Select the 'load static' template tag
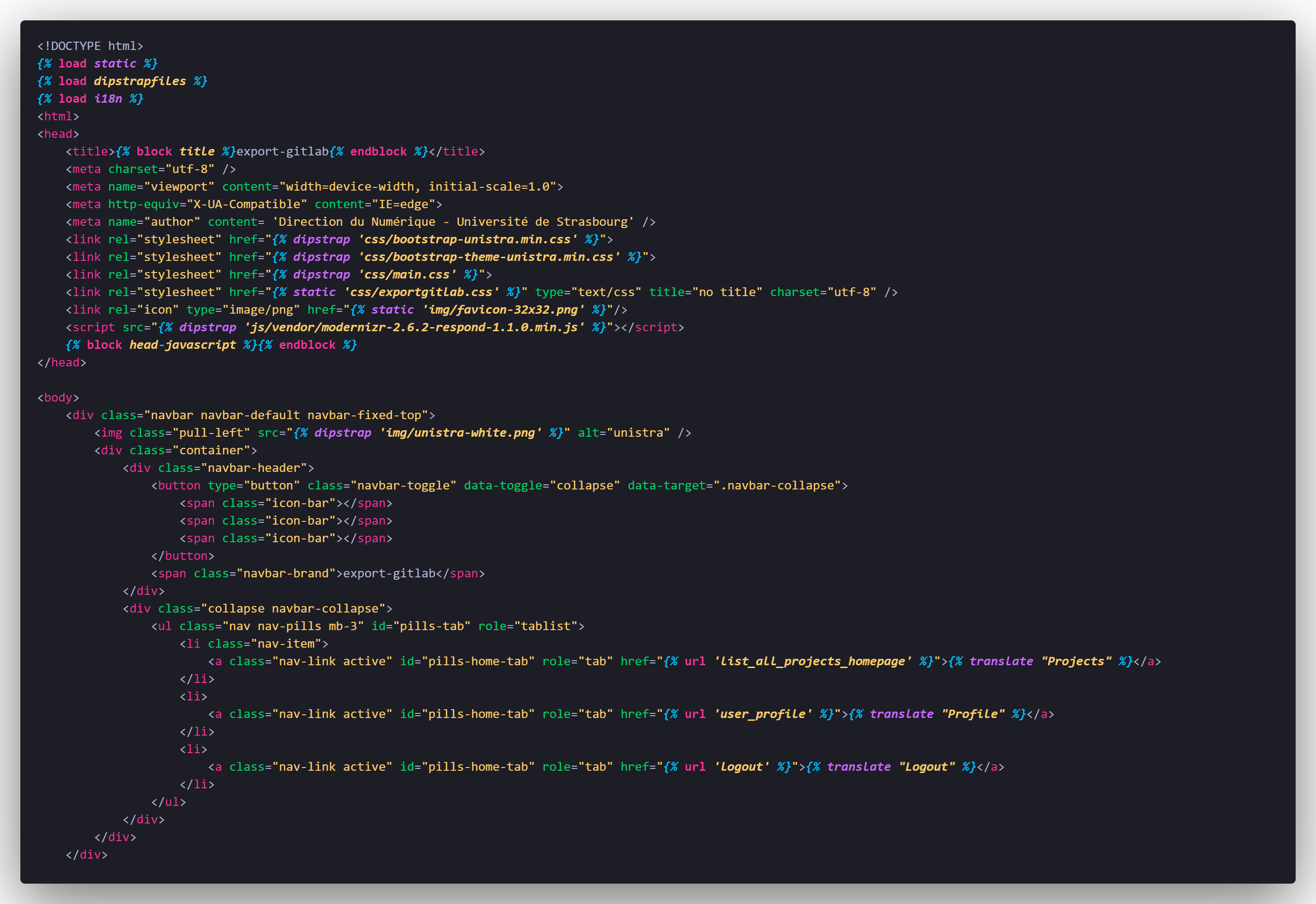Screen dimensions: 1316x904 (98, 63)
